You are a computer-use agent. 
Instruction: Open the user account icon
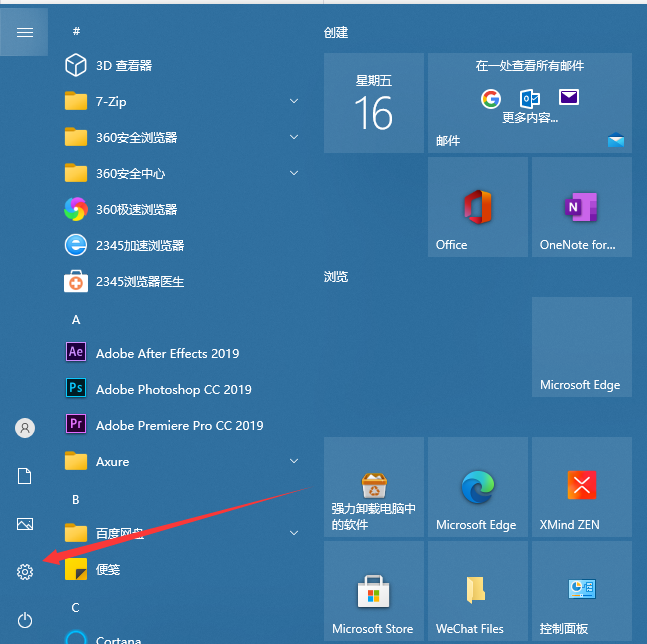point(25,428)
